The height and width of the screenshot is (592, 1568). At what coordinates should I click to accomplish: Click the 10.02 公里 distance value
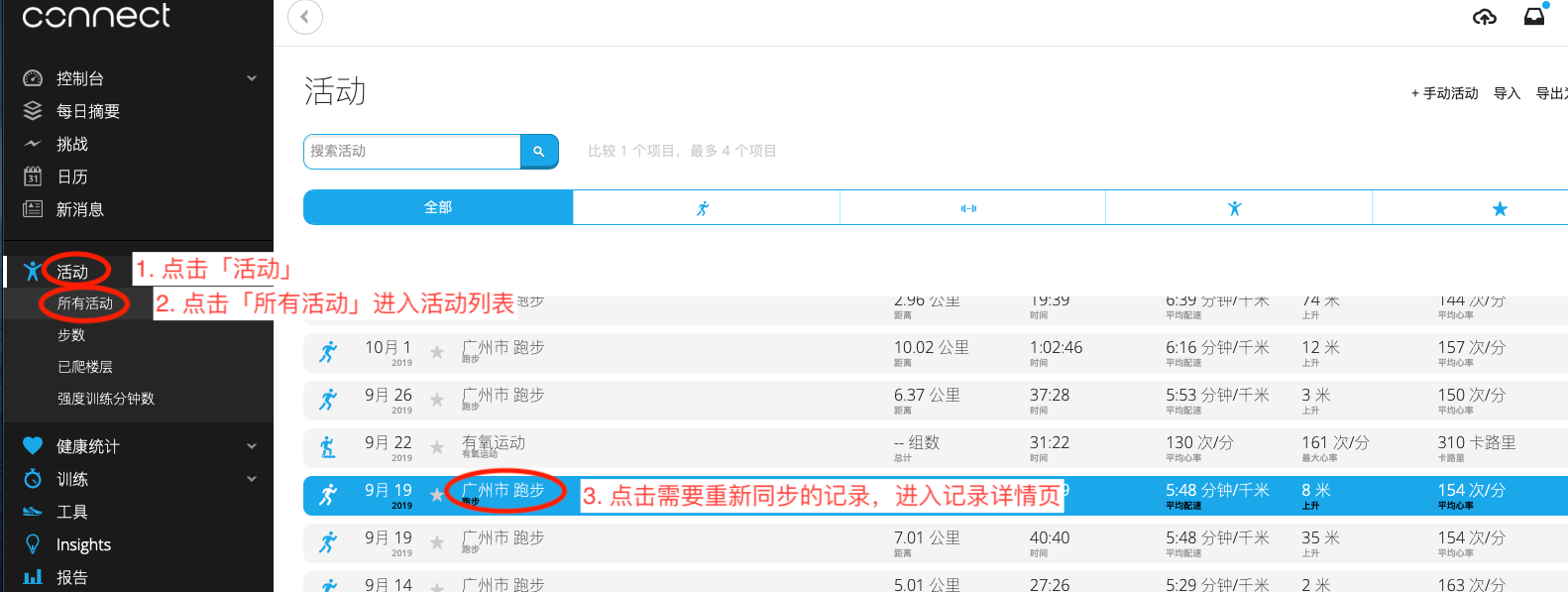[x=932, y=348]
